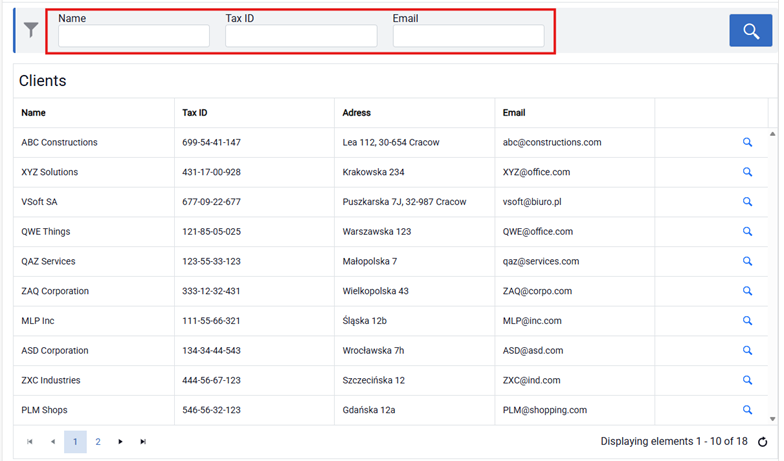Open details magnifier for ASD Corporation
This screenshot has width=784, height=461.
(747, 350)
